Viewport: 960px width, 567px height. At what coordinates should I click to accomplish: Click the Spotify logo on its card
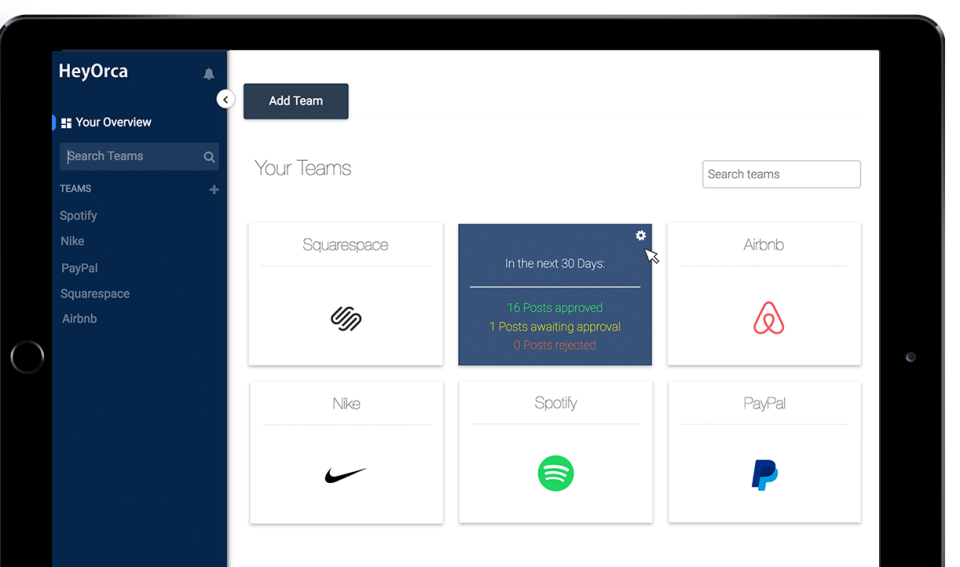(555, 473)
